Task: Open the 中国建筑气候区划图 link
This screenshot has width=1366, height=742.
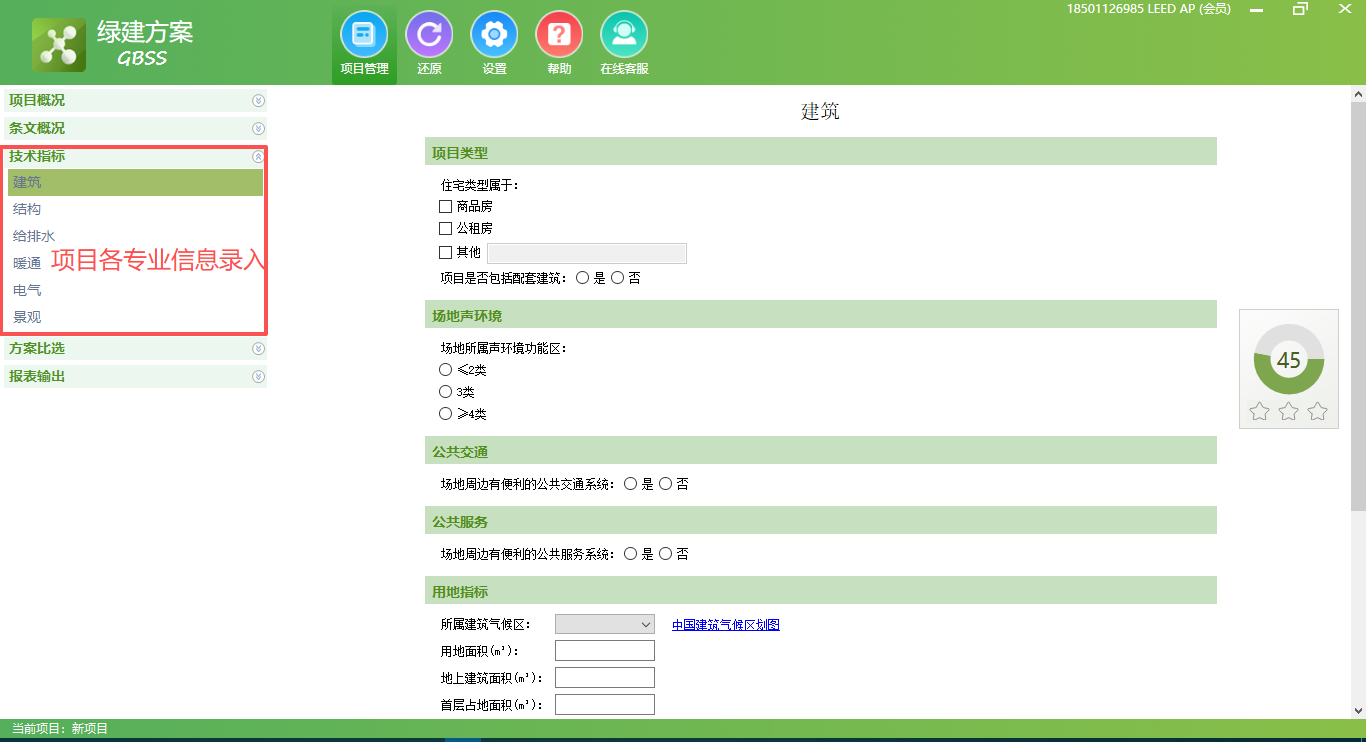Action: tap(725, 623)
